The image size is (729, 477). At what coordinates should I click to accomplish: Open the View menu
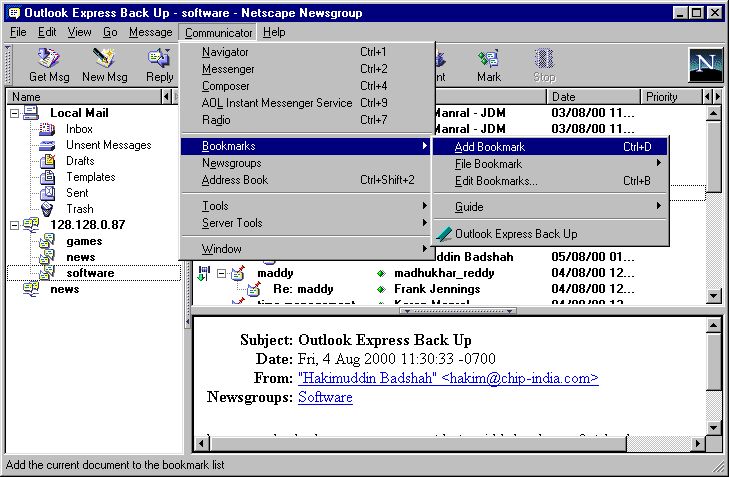coord(80,32)
